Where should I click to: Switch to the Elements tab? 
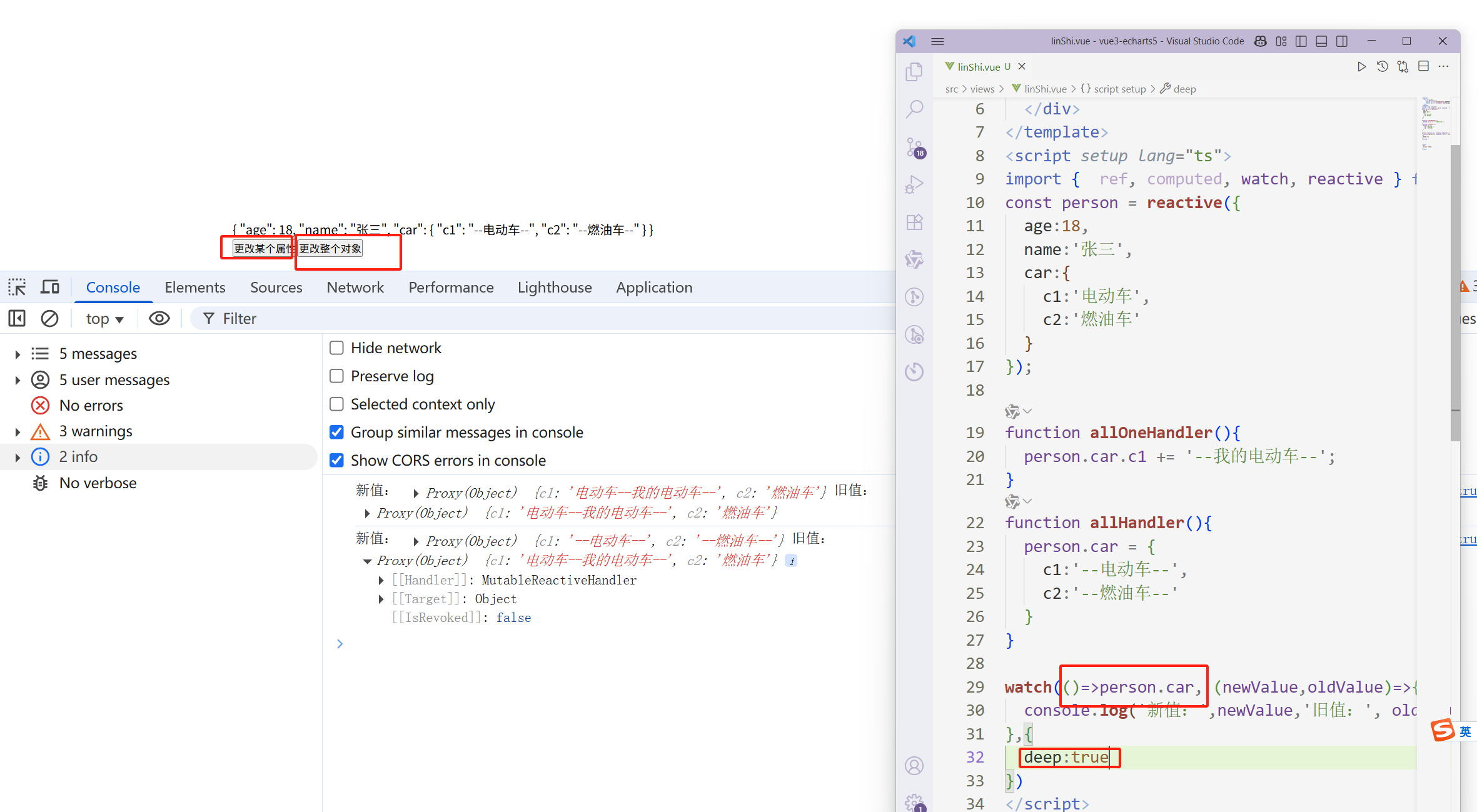coord(194,287)
